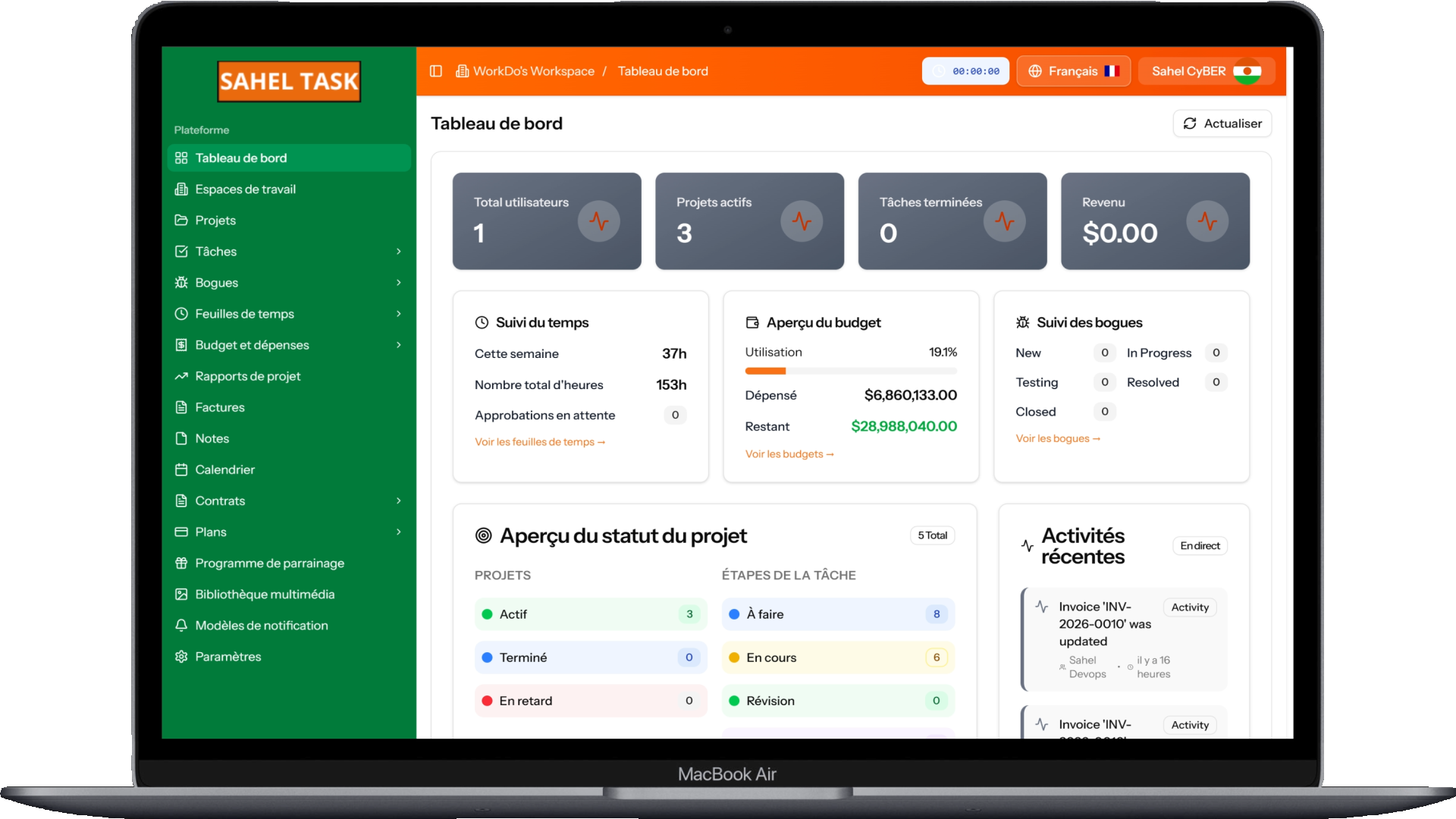1456x819 pixels.
Task: Click the timer clock icon
Action: pos(939,71)
